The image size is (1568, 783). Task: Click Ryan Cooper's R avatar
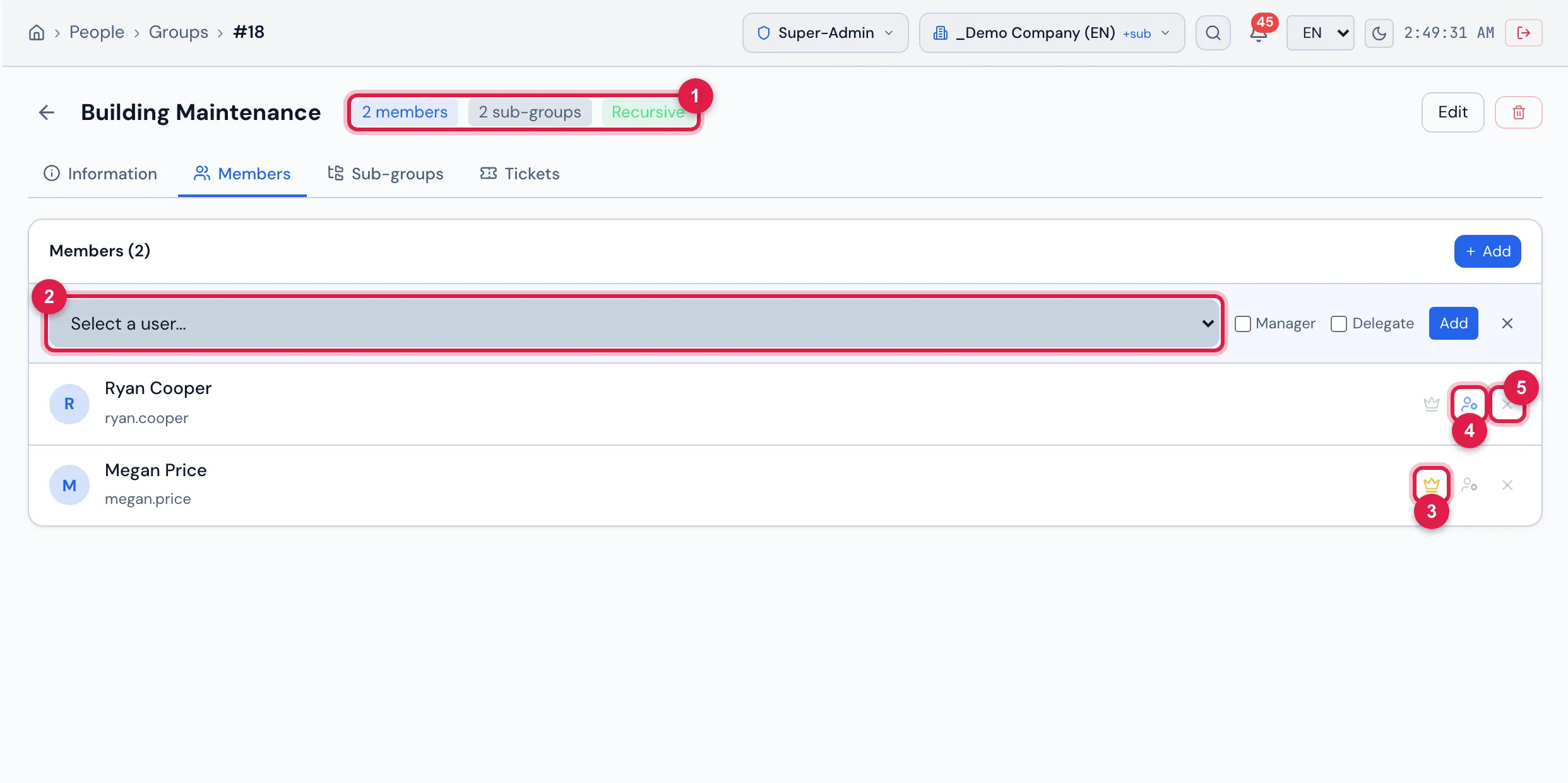click(69, 404)
